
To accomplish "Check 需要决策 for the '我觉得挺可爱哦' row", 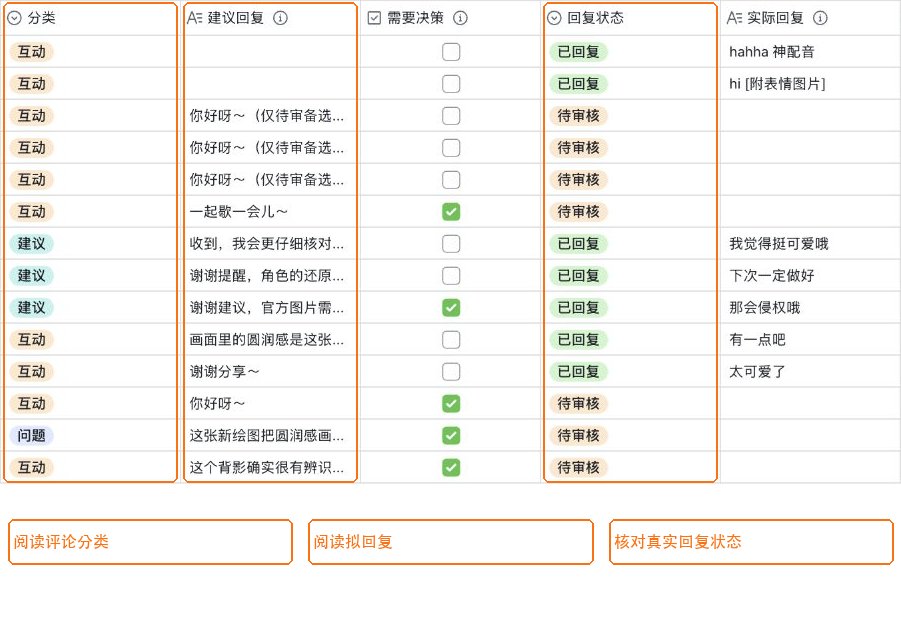I will coord(451,244).
